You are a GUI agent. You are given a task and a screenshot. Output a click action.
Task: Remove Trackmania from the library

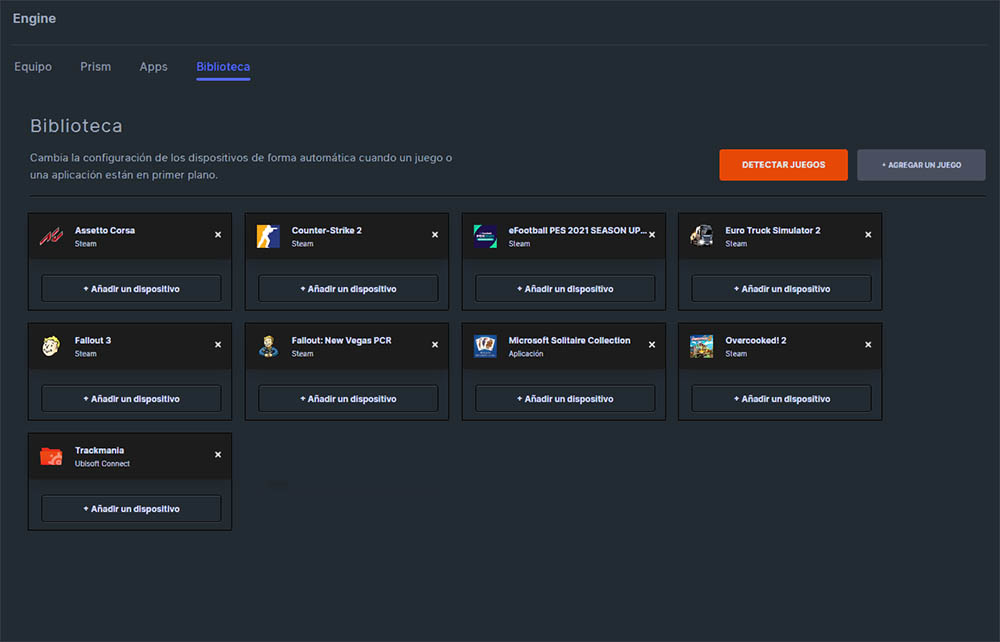point(218,455)
